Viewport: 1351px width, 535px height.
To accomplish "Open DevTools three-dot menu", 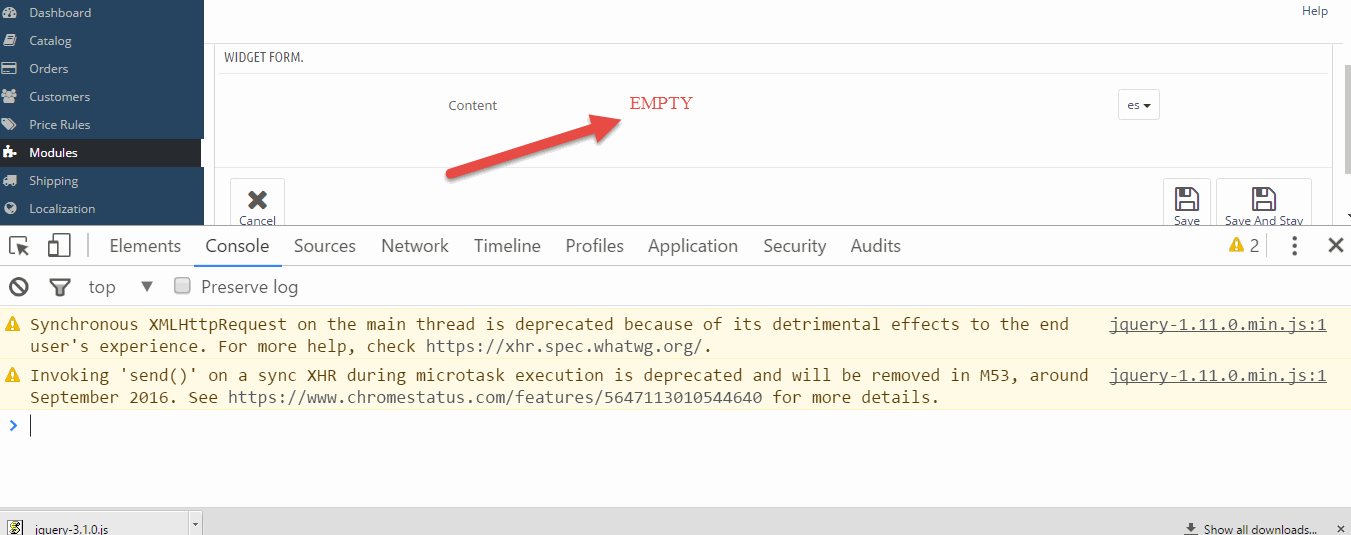I will (1295, 246).
